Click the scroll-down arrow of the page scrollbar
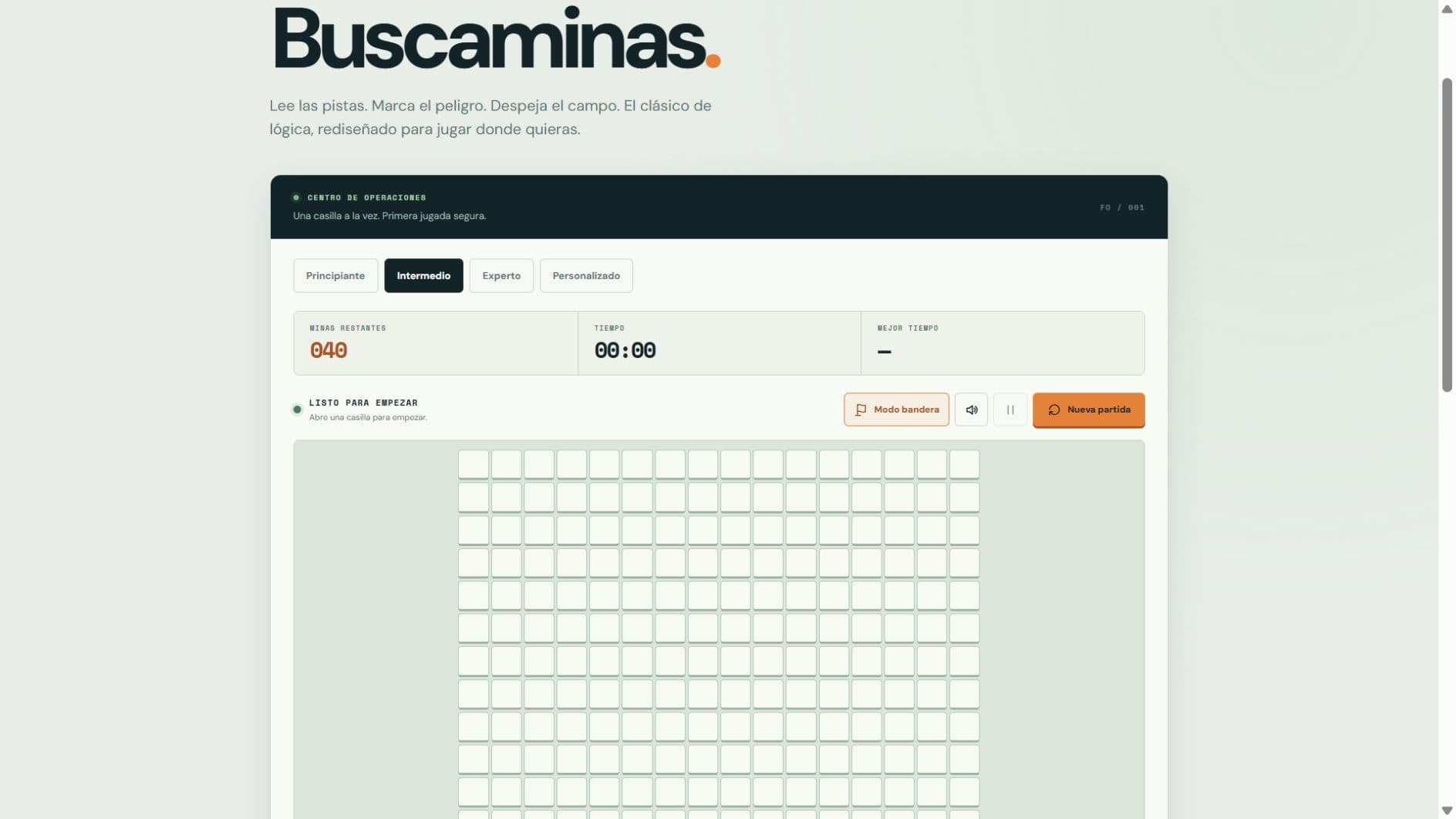The height and width of the screenshot is (819, 1456). point(1447,811)
